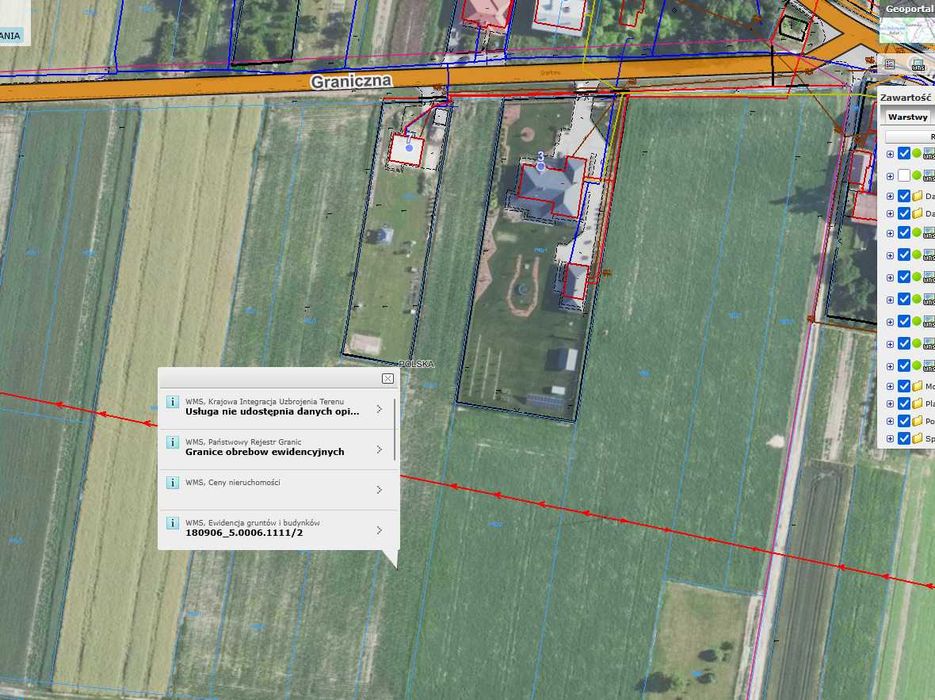The height and width of the screenshot is (700, 935).
Task: Uncheck the 'Mo' folder layer checkbox
Action: [x=903, y=386]
